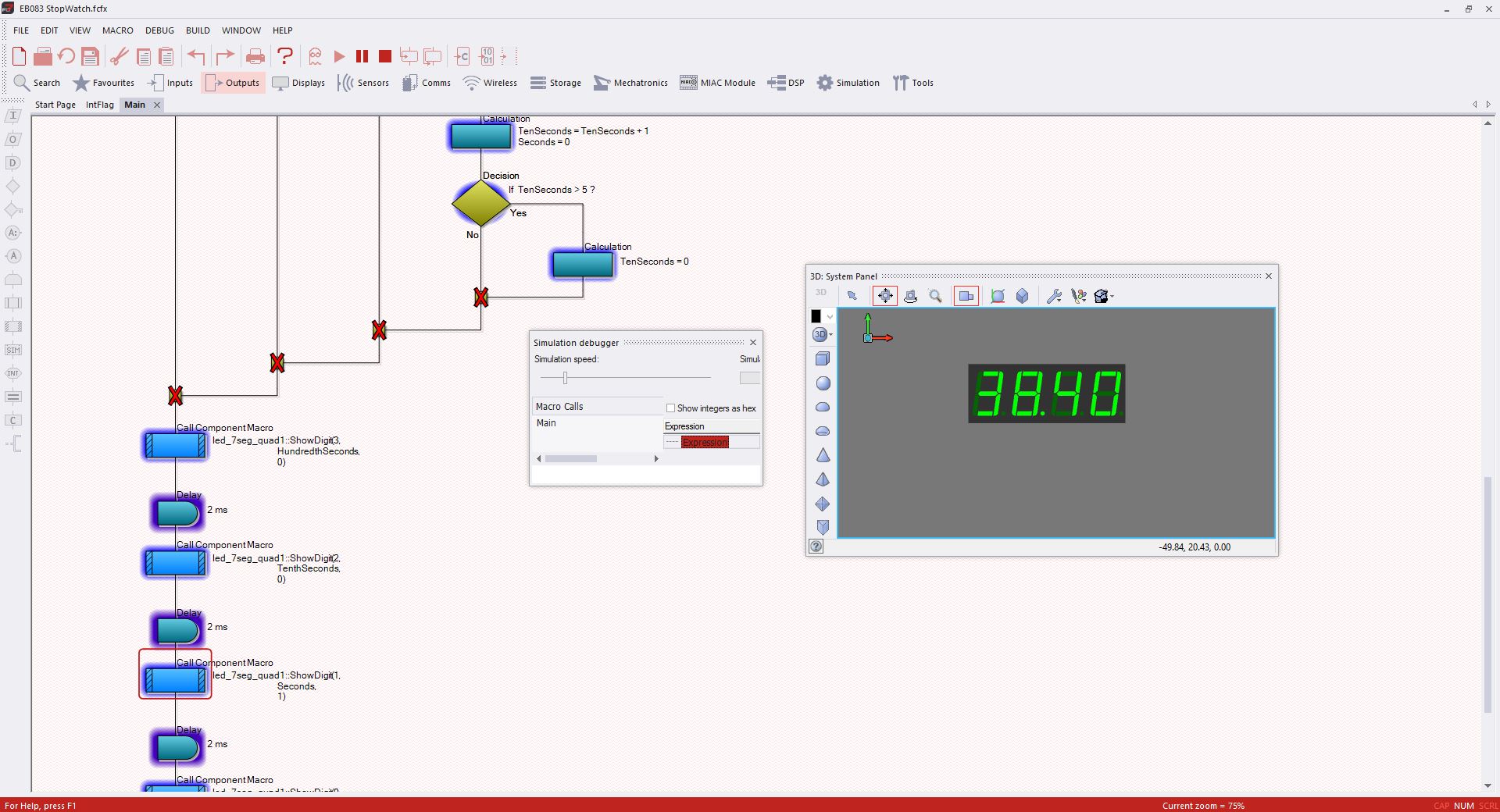Add a sphere shape to the panel

point(823,383)
